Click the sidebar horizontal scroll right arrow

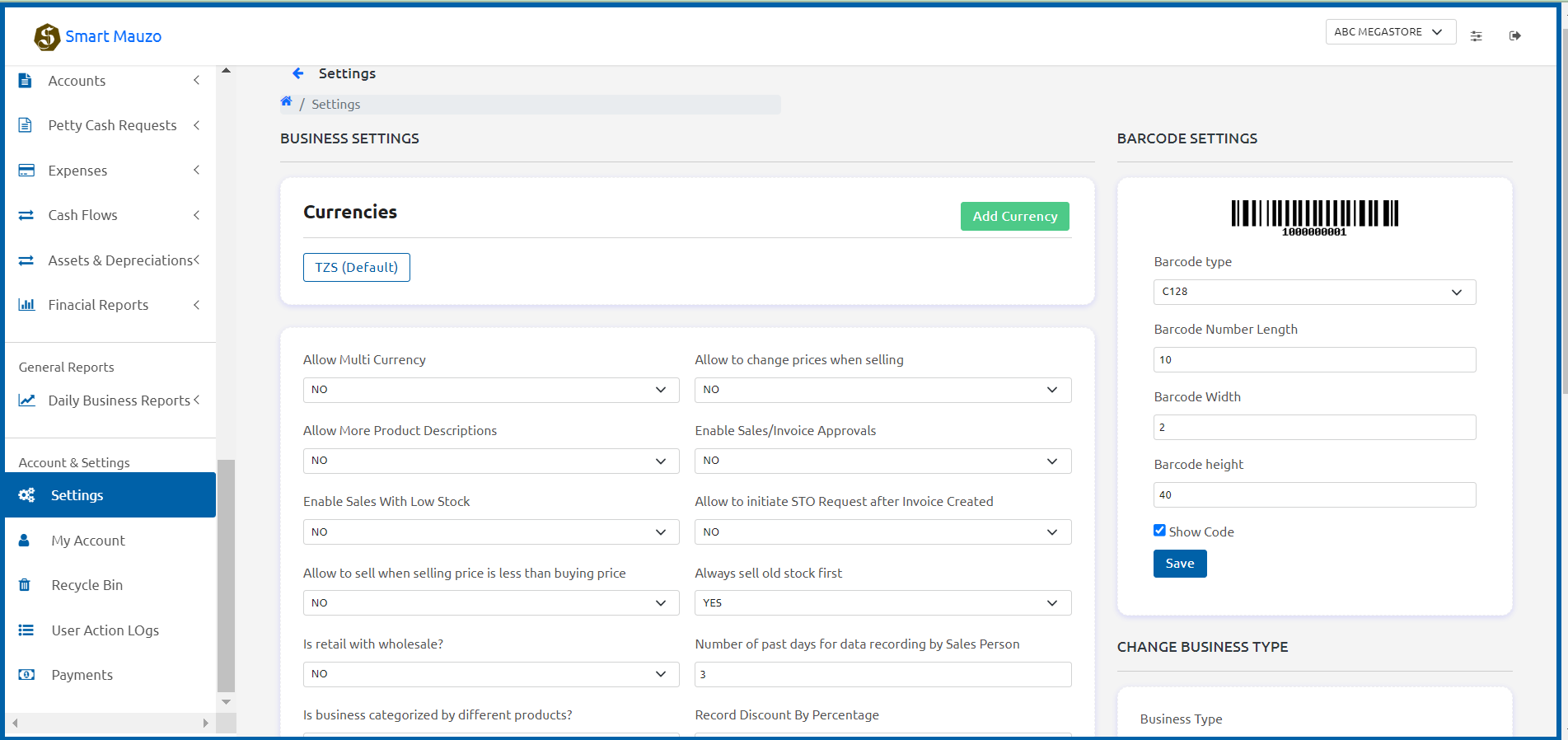point(205,724)
